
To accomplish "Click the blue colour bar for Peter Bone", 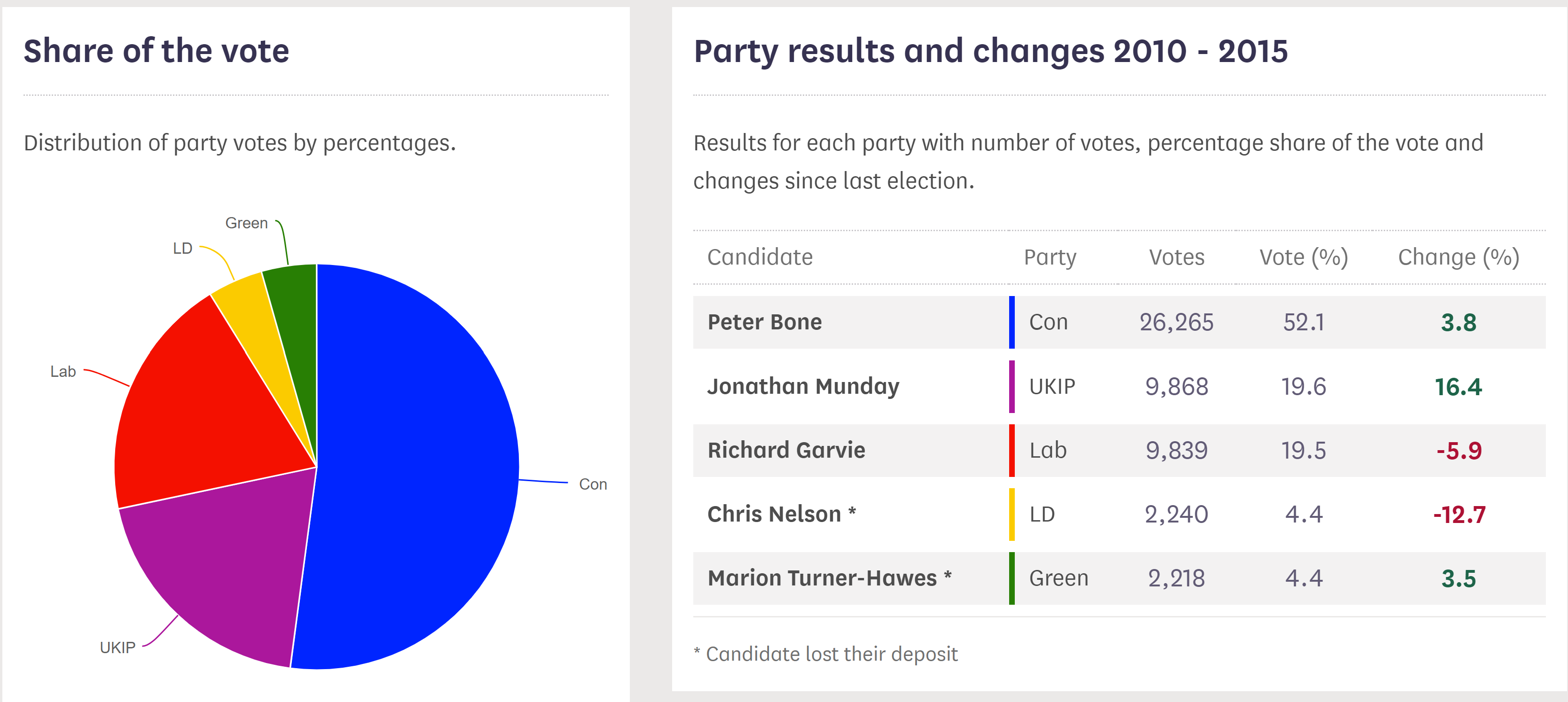I will point(1011,322).
